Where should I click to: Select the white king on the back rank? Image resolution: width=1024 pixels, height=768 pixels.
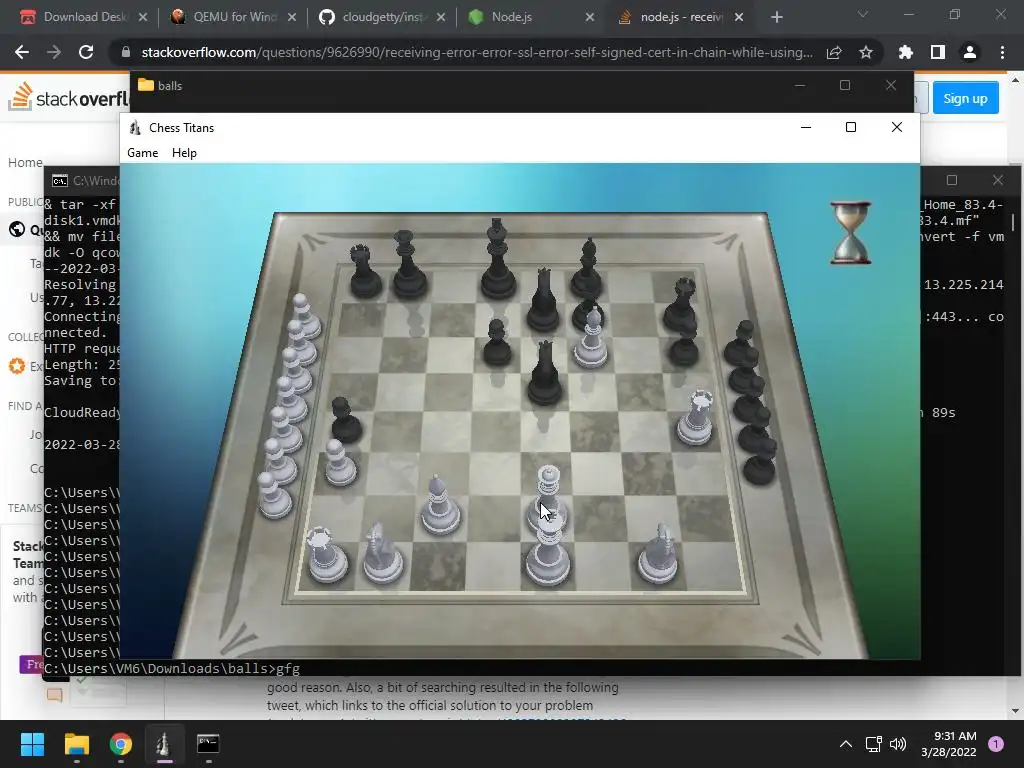tap(548, 554)
